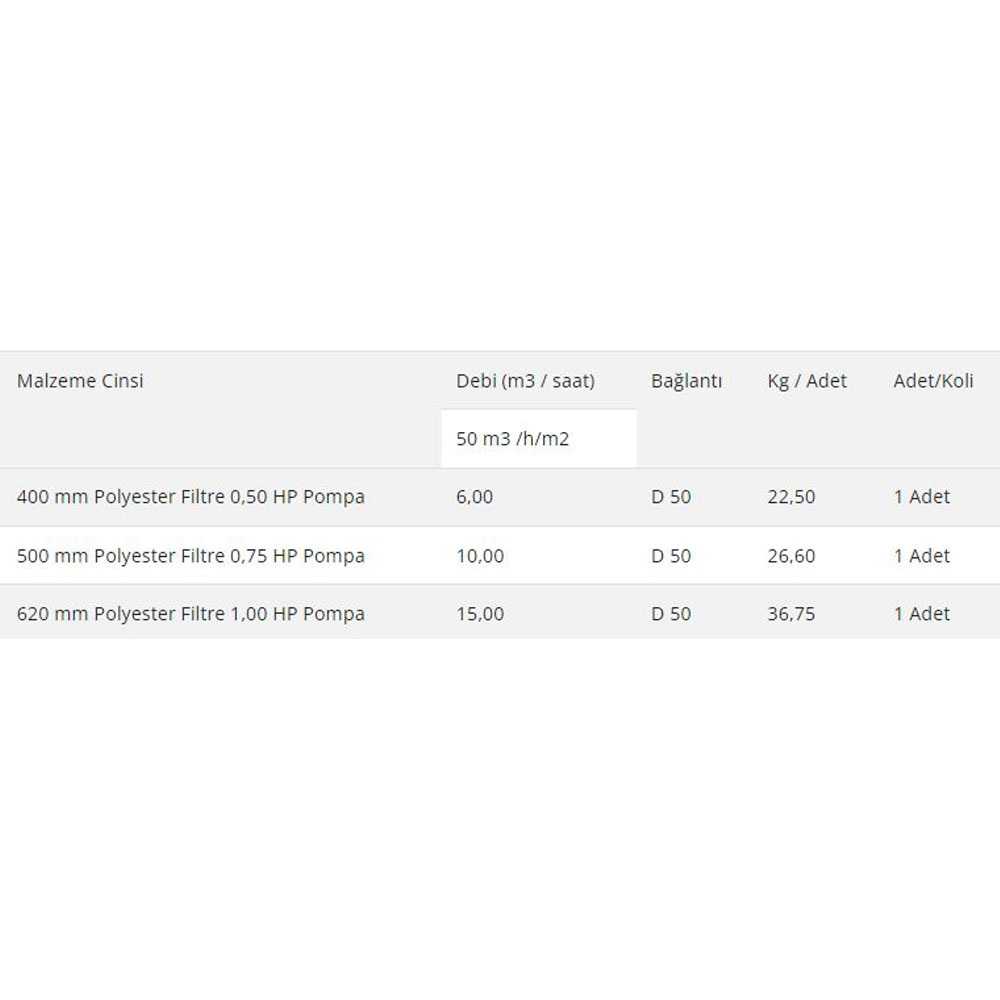Click the 26,60 weight value
This screenshot has width=1000, height=1000.
[791, 556]
